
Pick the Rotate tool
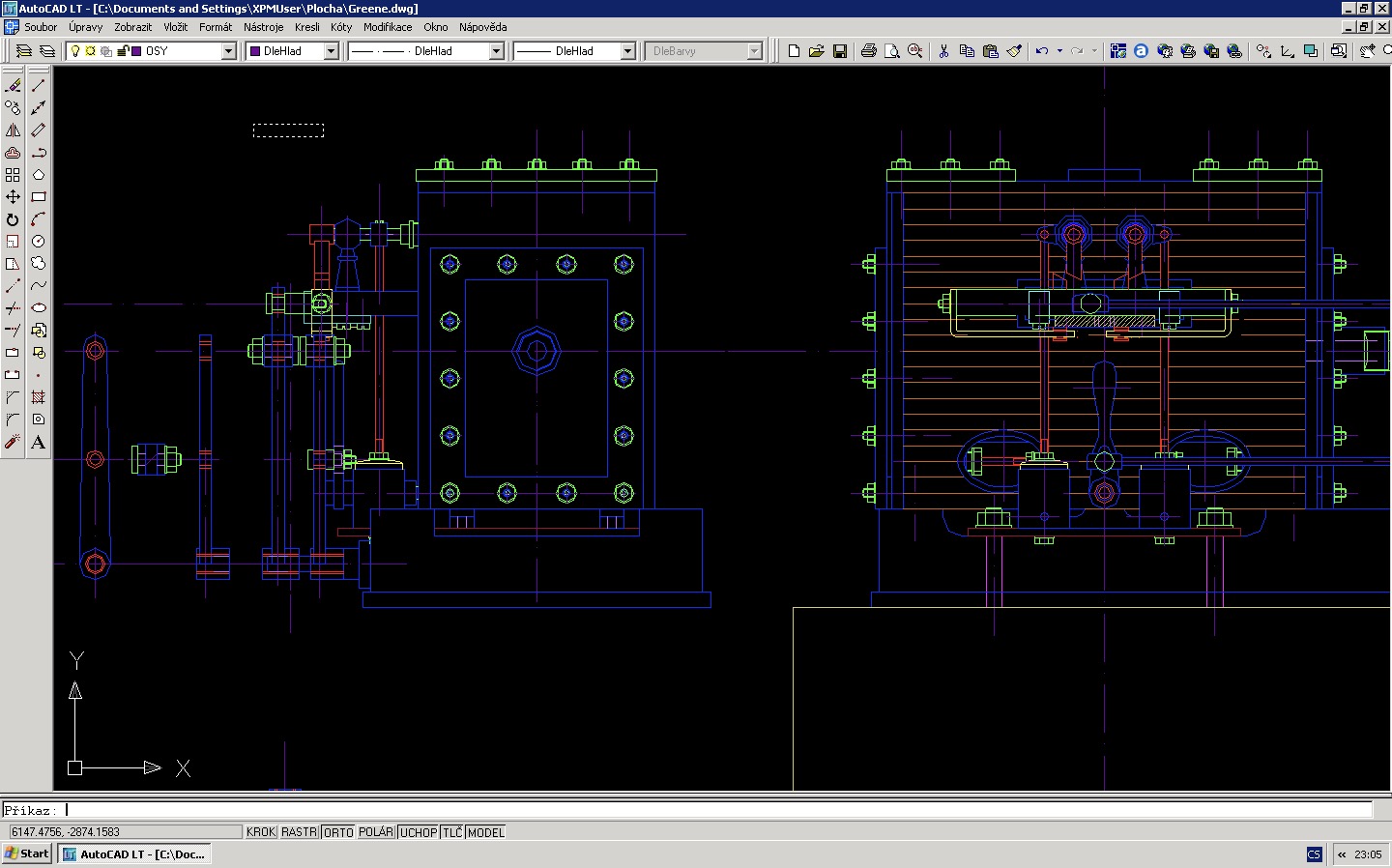[x=13, y=219]
